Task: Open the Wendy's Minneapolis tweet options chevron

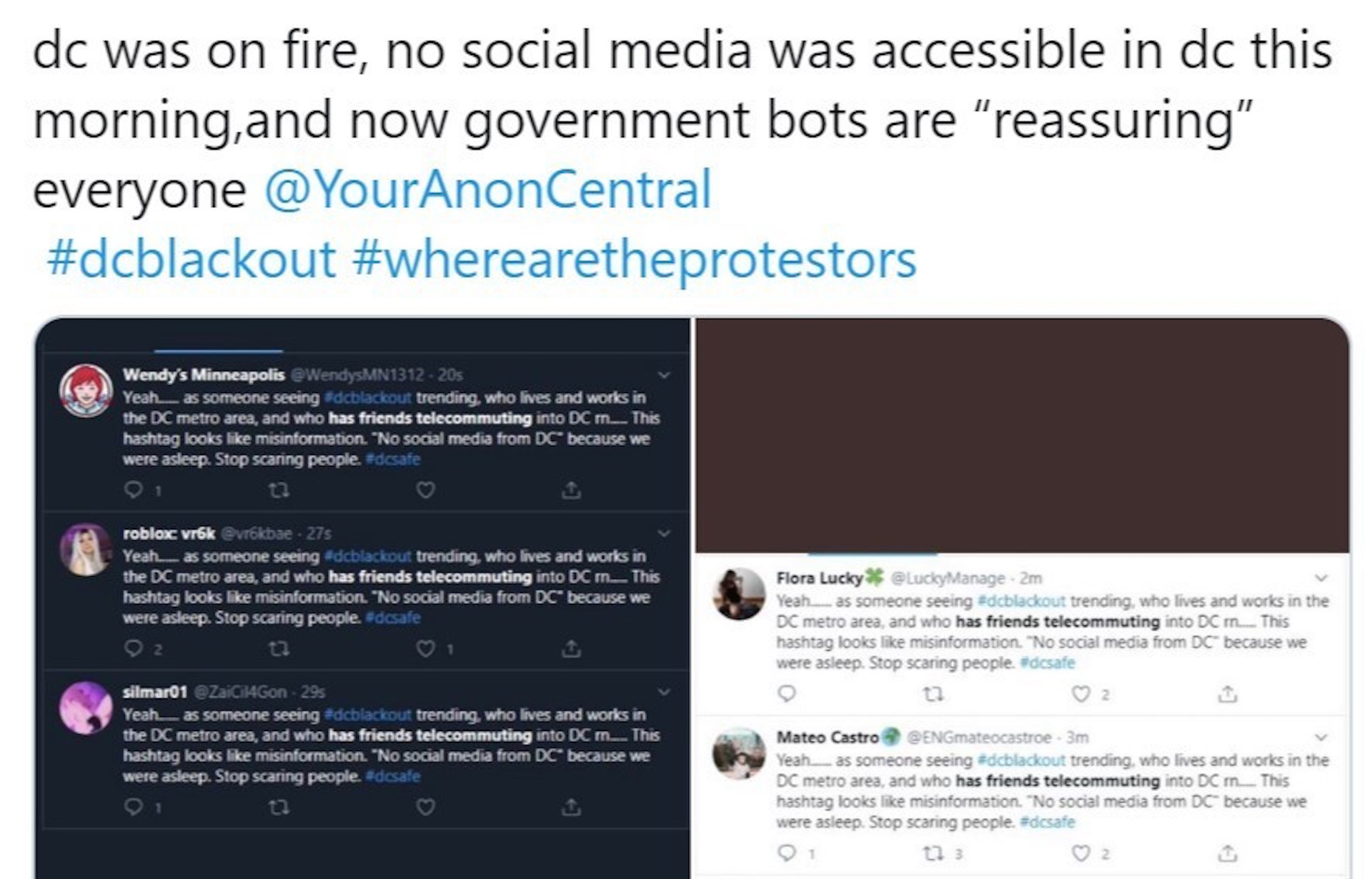Action: 664,375
